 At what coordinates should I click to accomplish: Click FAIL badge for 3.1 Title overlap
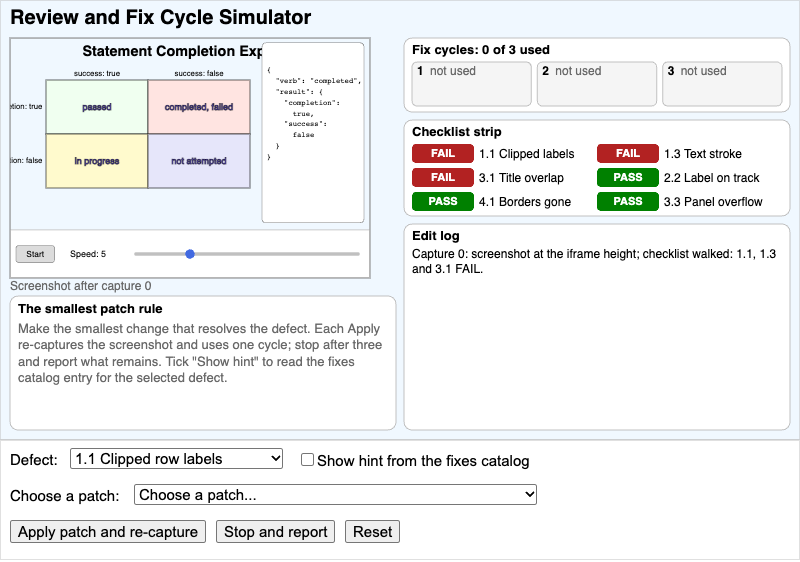tap(443, 177)
